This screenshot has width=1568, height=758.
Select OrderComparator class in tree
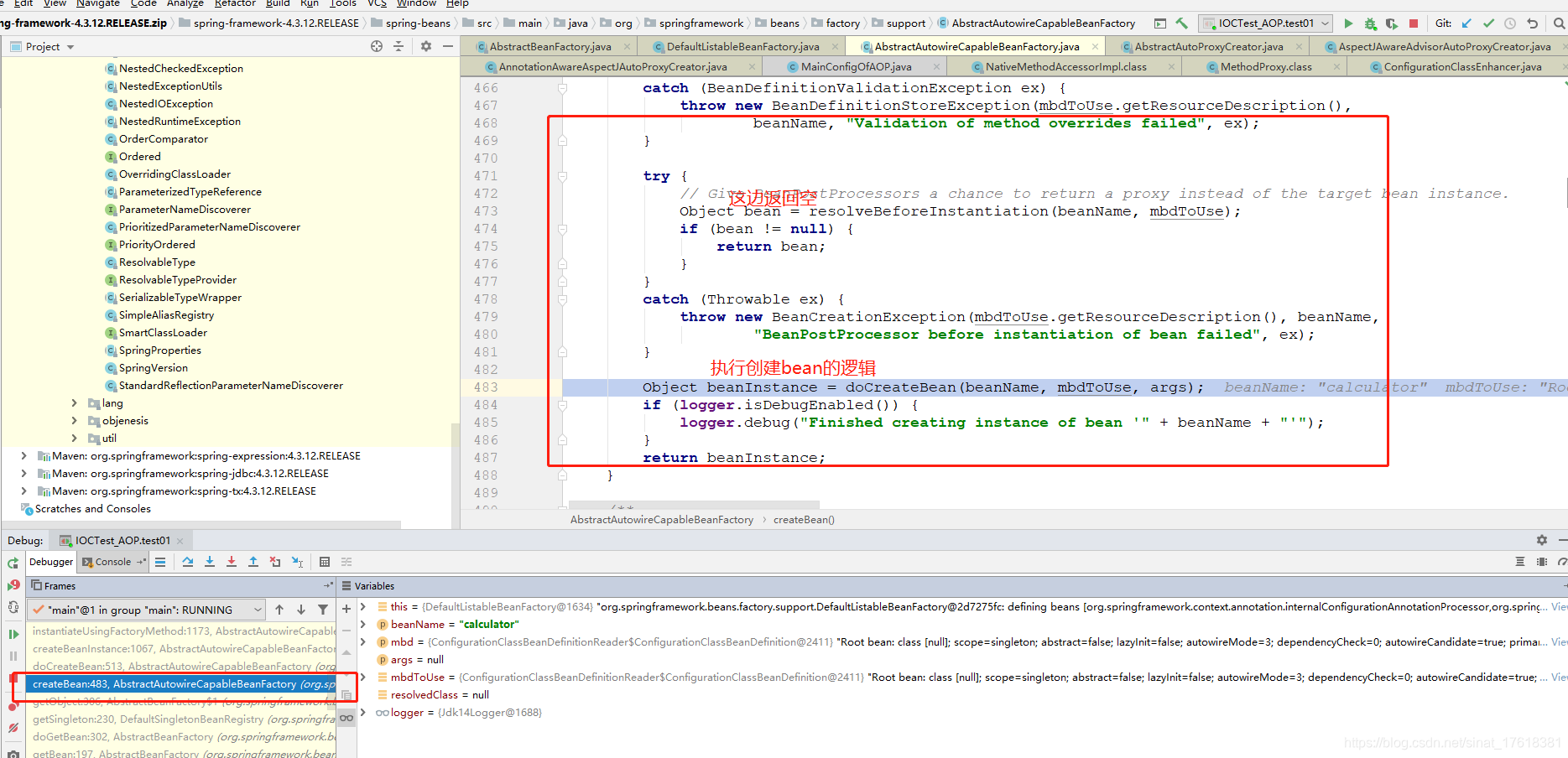point(163,139)
